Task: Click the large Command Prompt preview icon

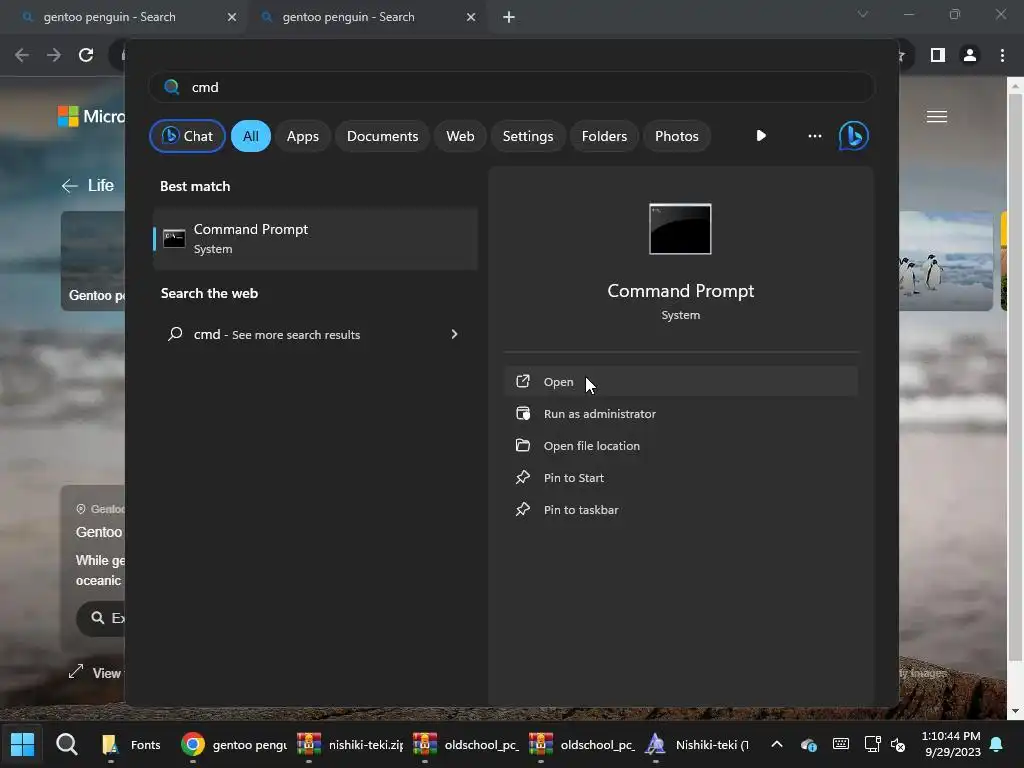Action: 680,229
